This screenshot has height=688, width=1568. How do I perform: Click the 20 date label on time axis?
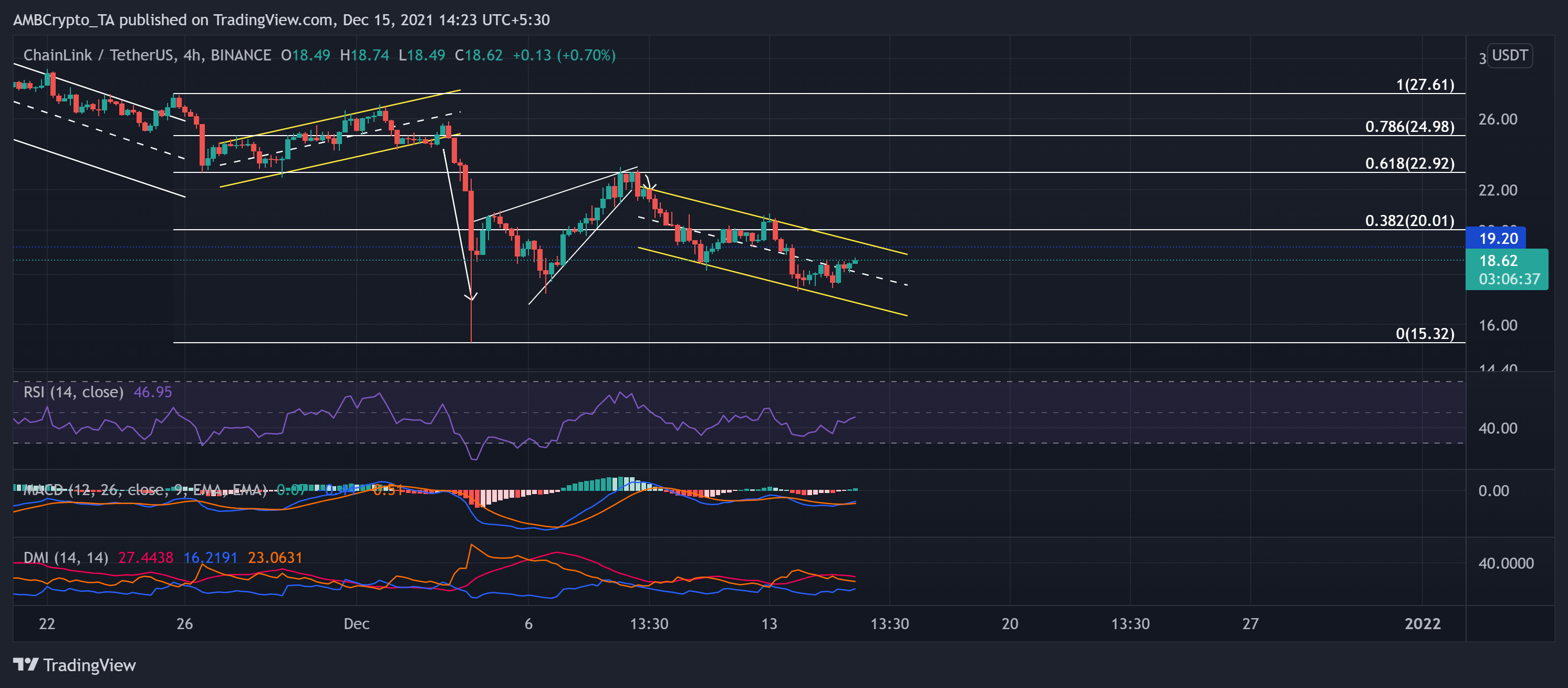click(x=1010, y=623)
